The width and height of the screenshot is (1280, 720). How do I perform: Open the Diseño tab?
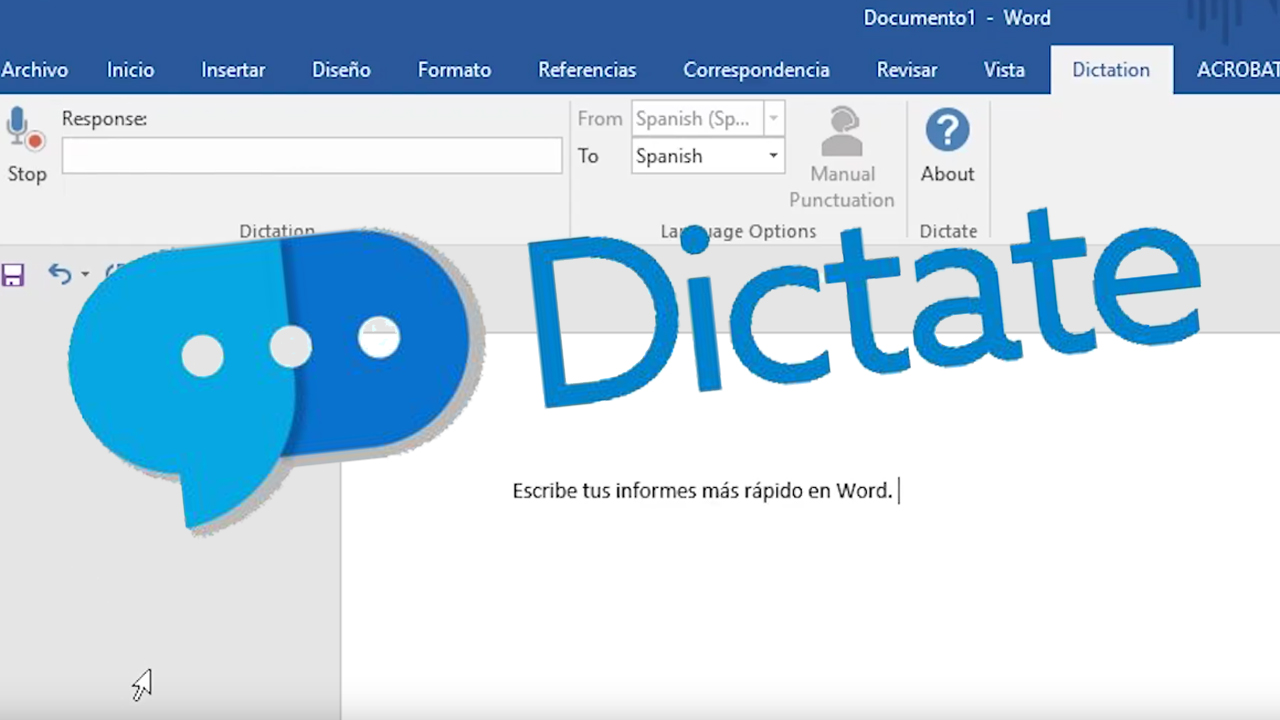[x=341, y=70]
